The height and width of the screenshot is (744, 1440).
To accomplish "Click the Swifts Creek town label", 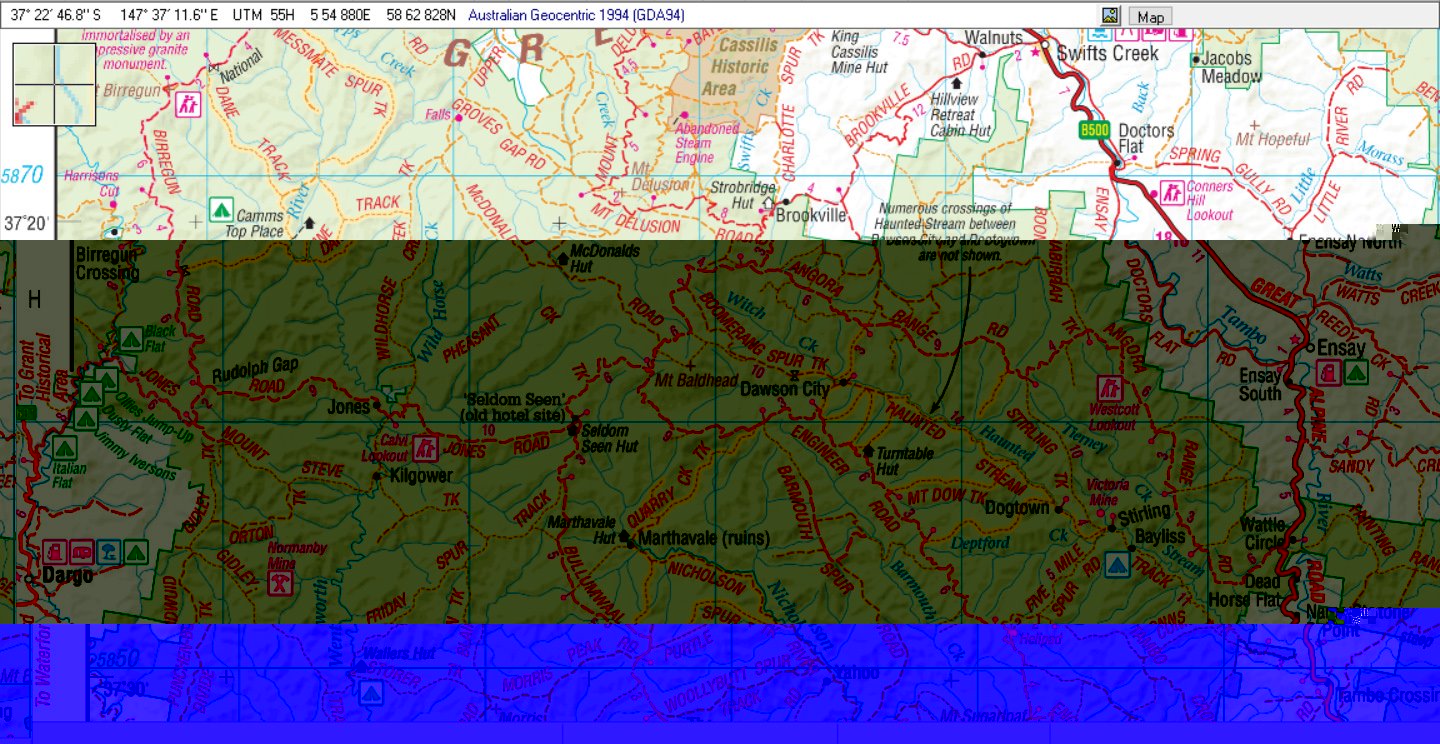I will [x=1107, y=53].
